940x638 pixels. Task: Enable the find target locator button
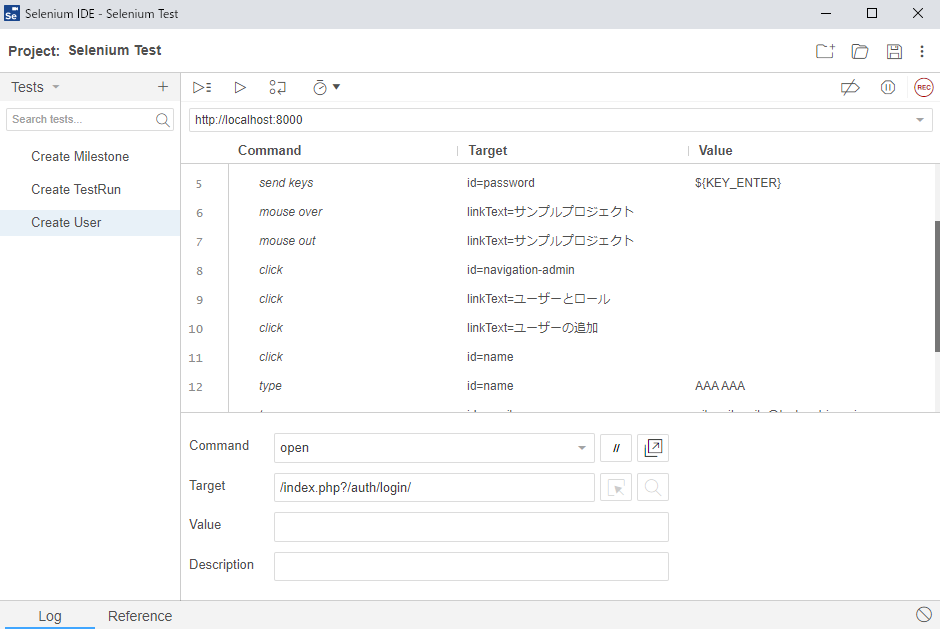pos(651,487)
